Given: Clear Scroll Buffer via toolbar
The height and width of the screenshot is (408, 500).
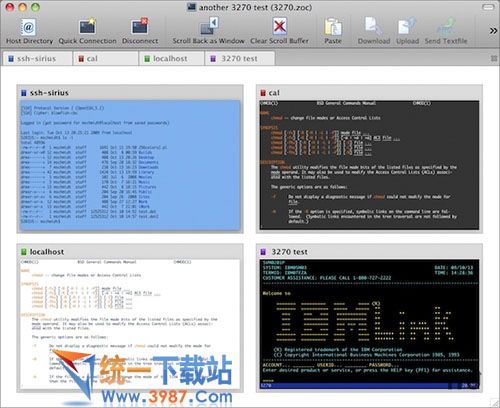Looking at the screenshot, I should point(279,32).
